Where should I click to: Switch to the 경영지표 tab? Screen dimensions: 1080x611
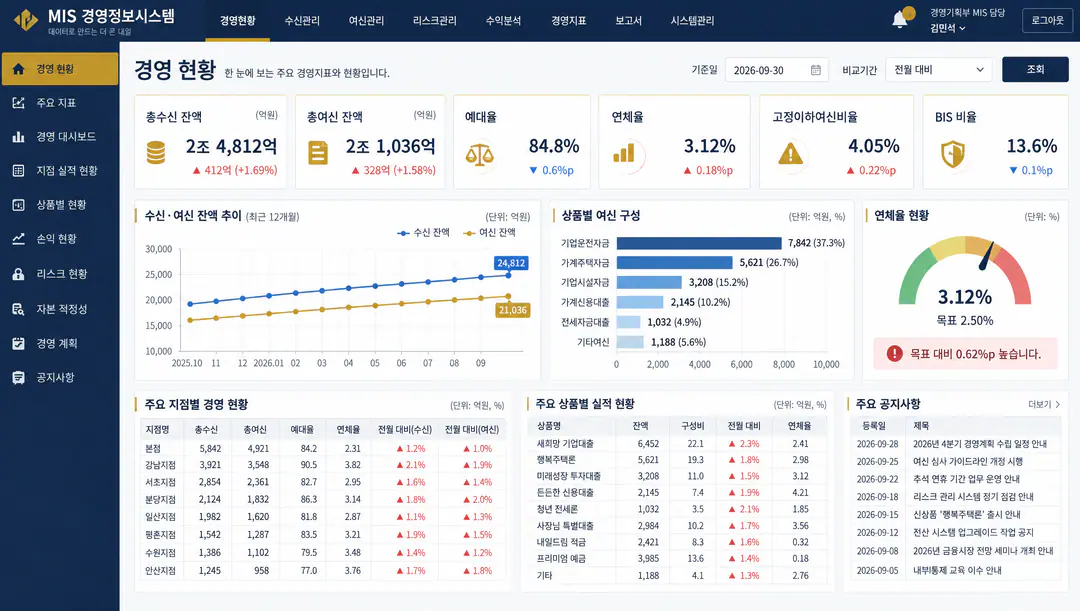click(568, 21)
